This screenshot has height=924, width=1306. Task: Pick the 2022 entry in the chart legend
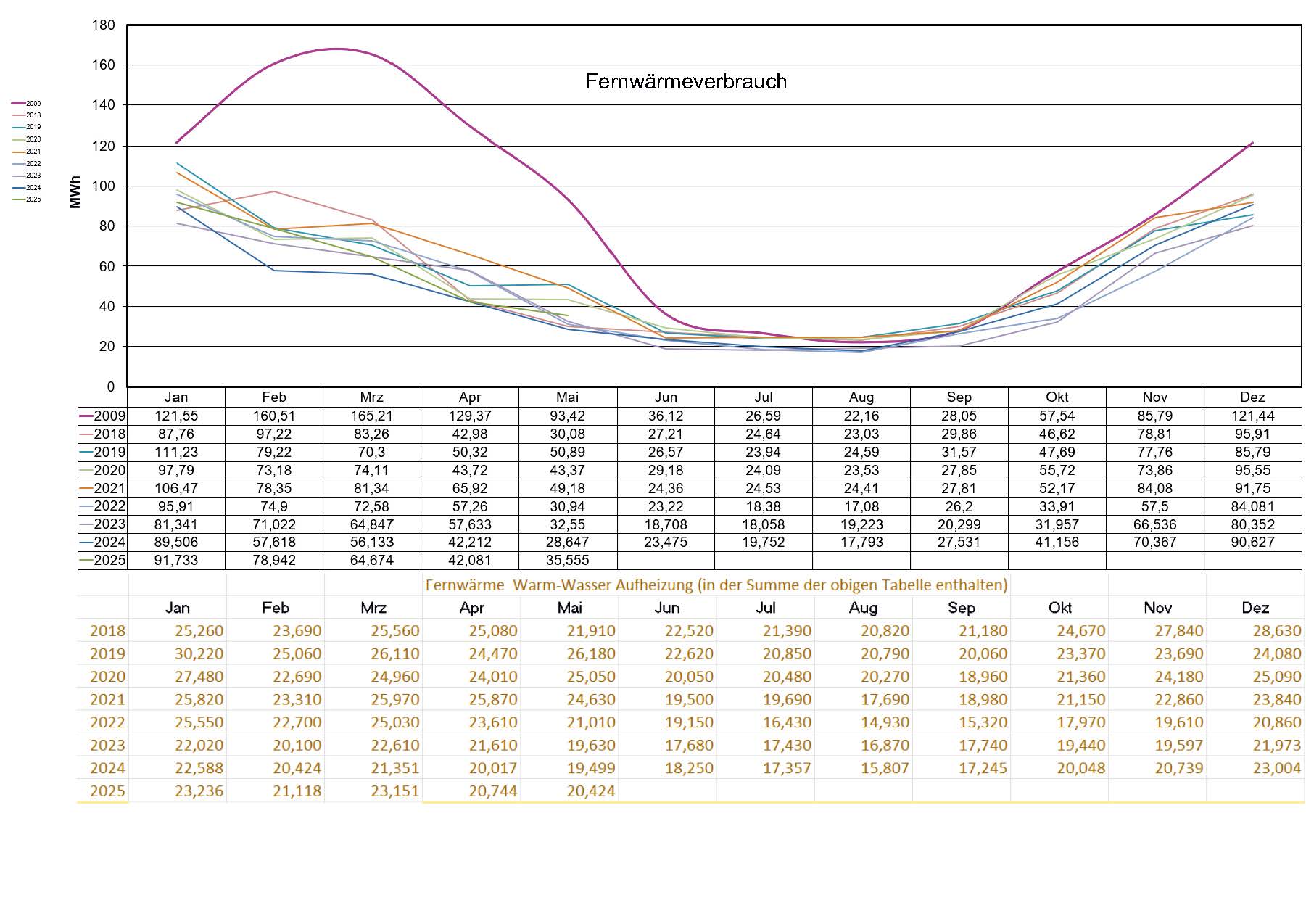point(28,164)
